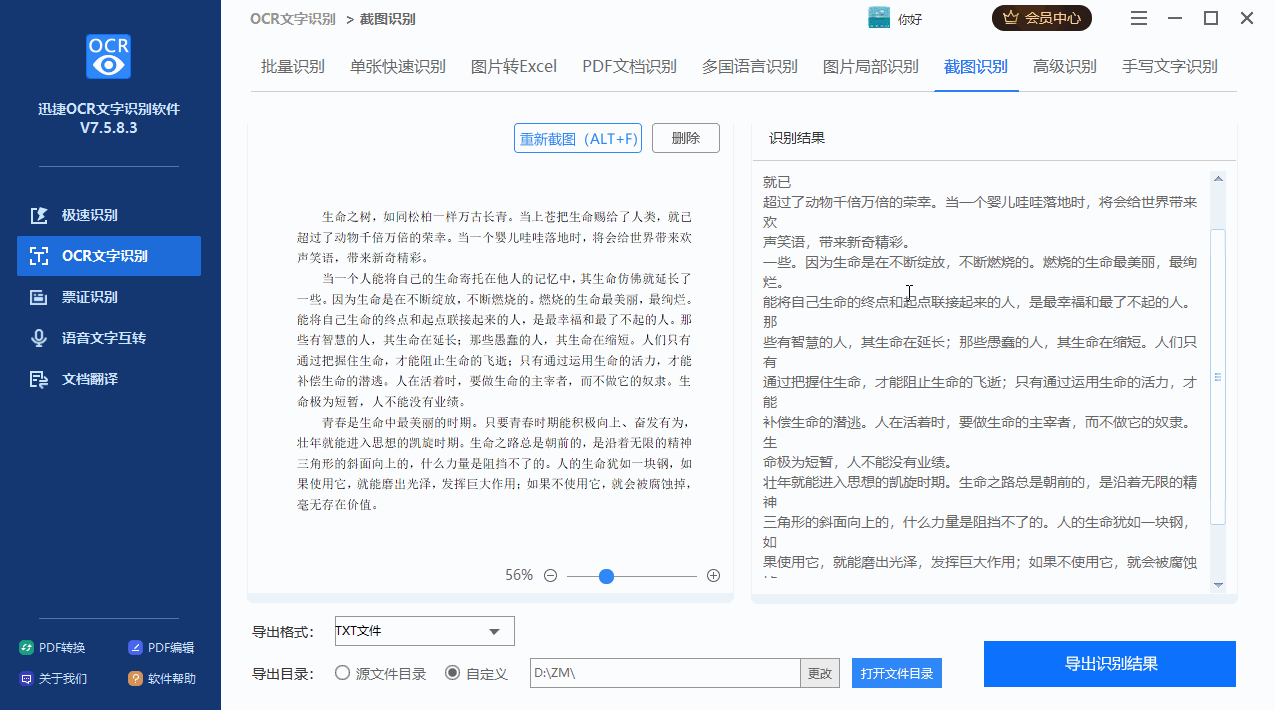Image resolution: width=1275 pixels, height=710 pixels.
Task: Open 关于我们 info
Action: (54, 678)
